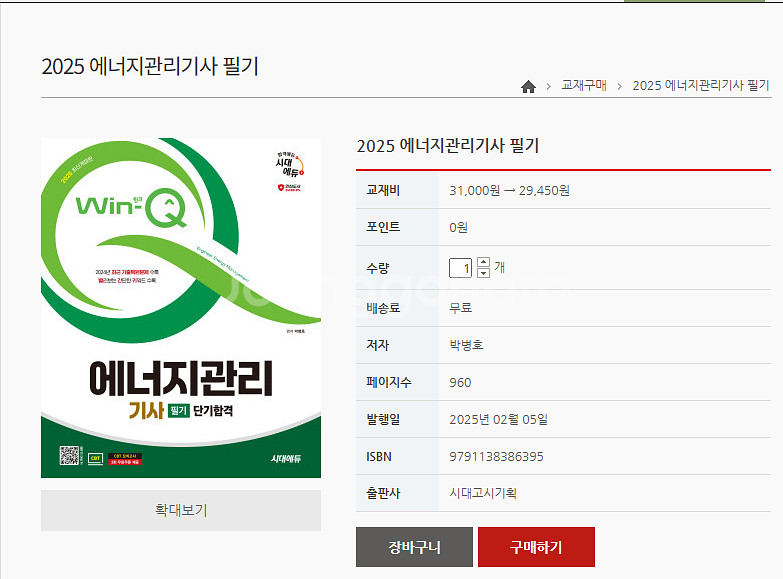Increase quantity with the up arrow
The width and height of the screenshot is (783, 579).
(x=484, y=262)
